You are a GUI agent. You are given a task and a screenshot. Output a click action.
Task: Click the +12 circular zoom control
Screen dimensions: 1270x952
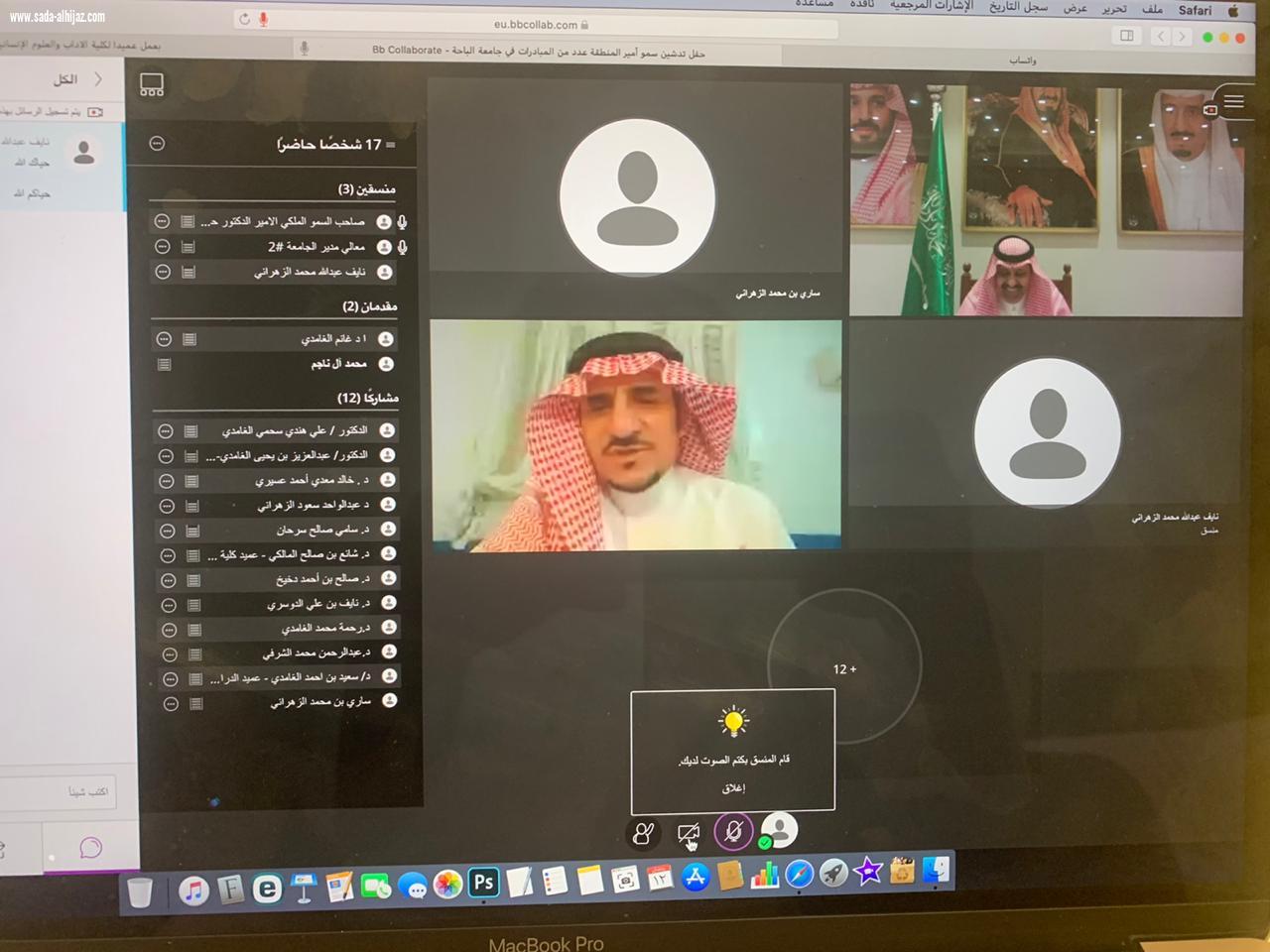click(844, 668)
